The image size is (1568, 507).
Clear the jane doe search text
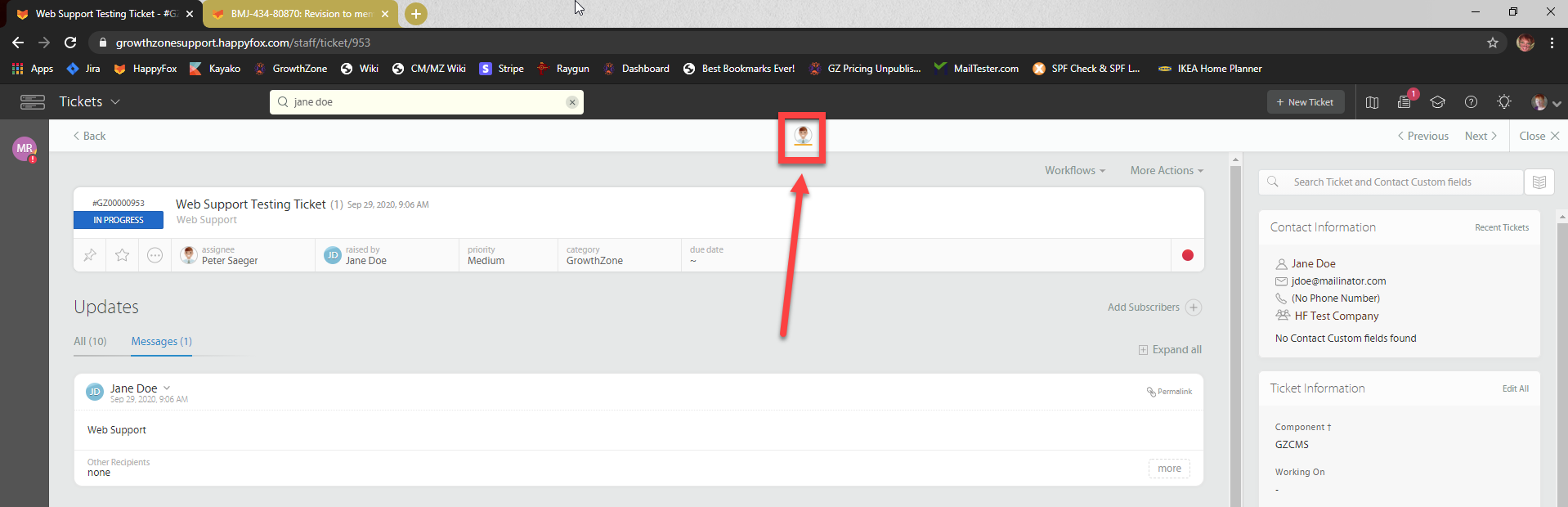click(572, 102)
